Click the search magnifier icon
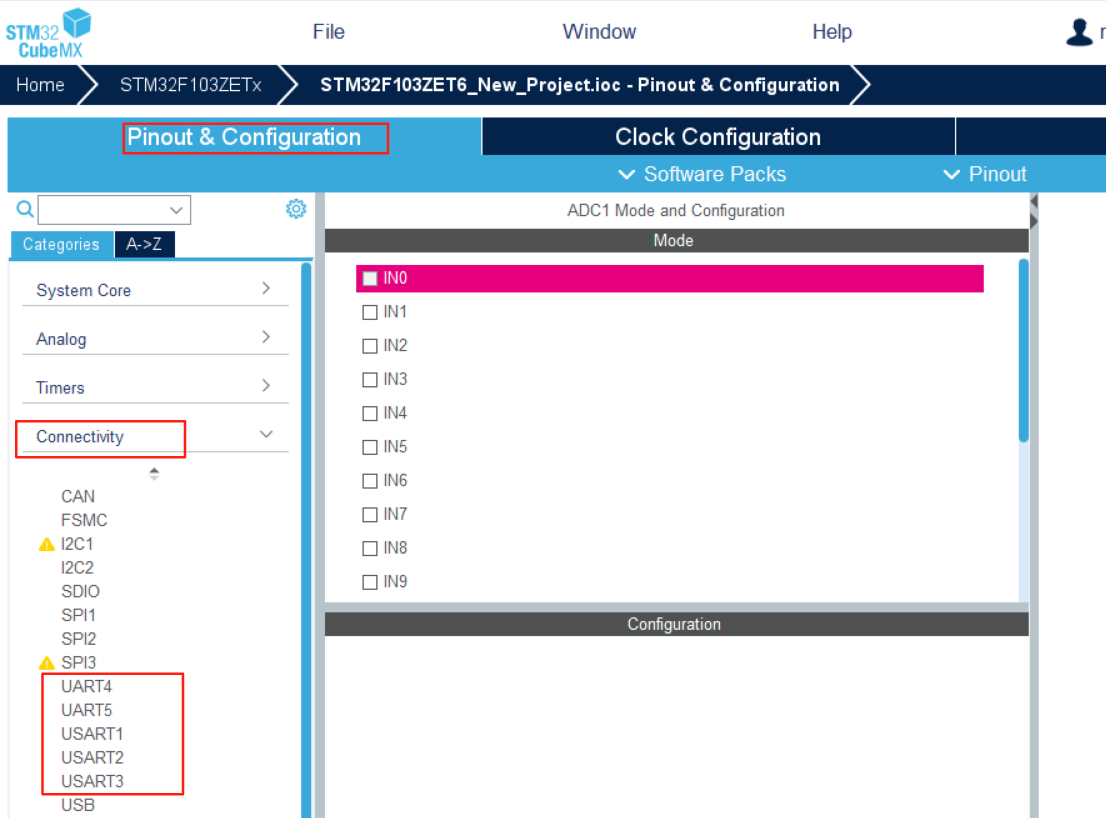This screenshot has height=818, width=1106. 24,209
